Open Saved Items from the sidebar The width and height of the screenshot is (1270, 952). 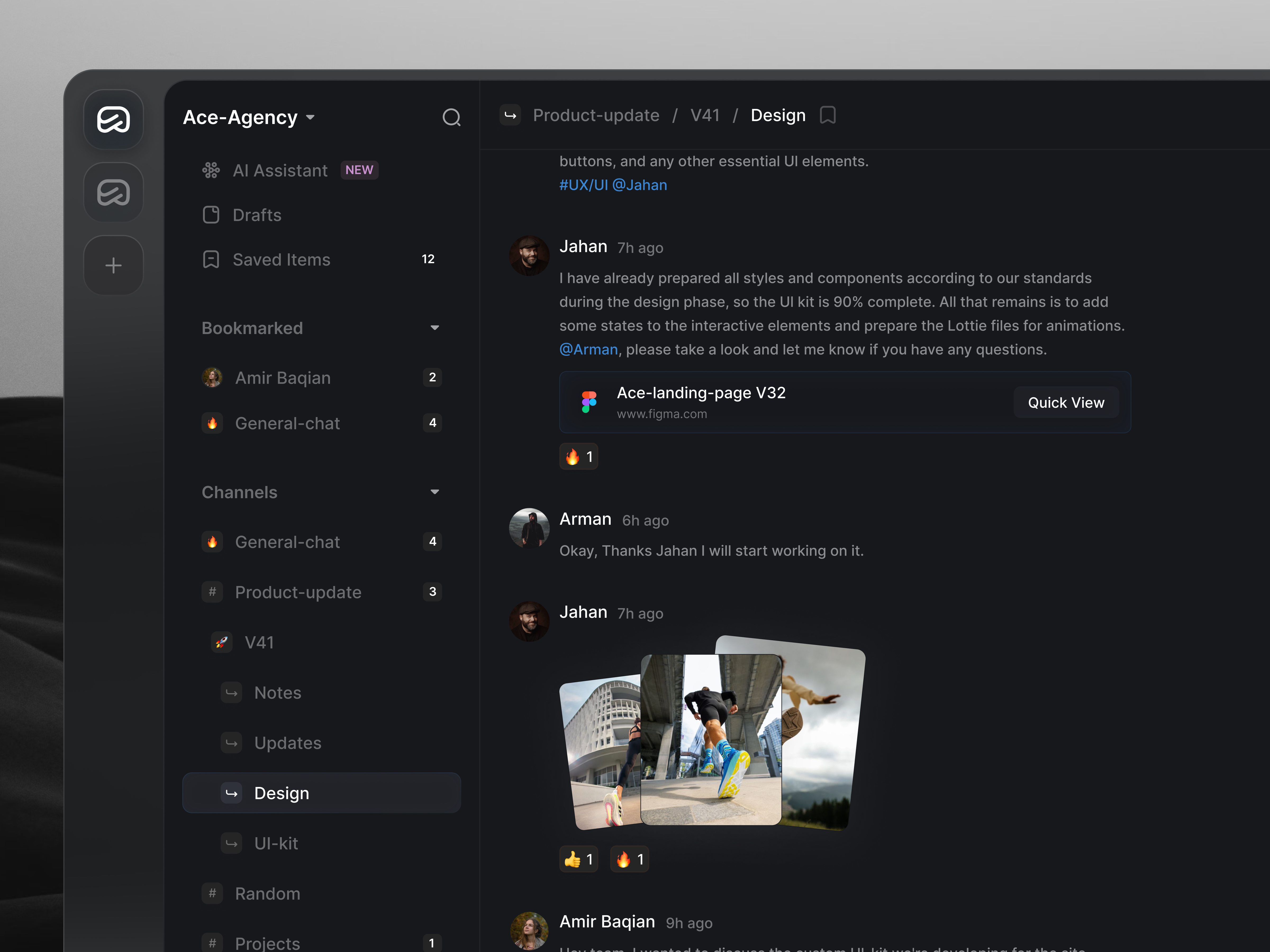(281, 259)
